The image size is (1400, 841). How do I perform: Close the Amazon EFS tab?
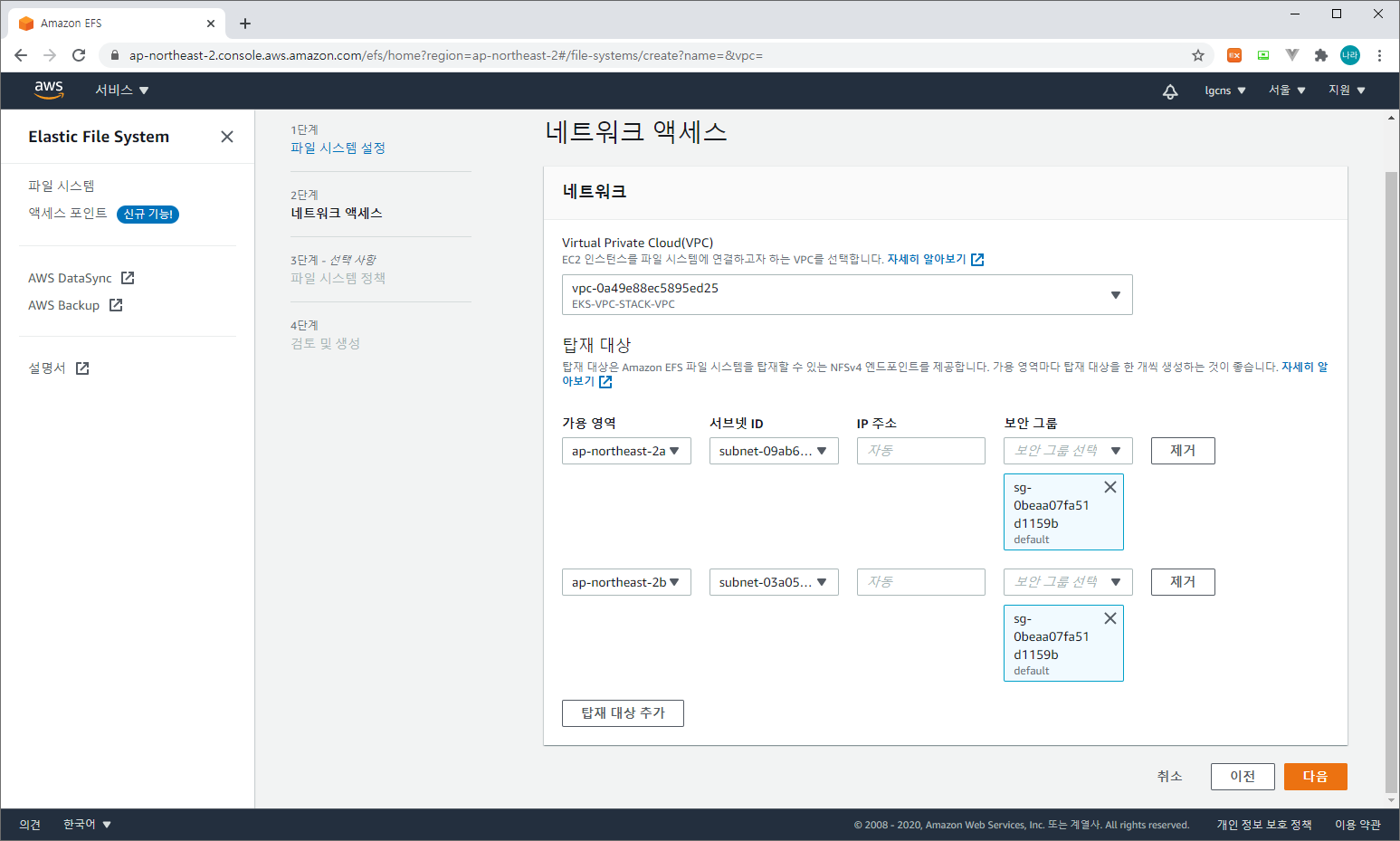click(x=211, y=24)
